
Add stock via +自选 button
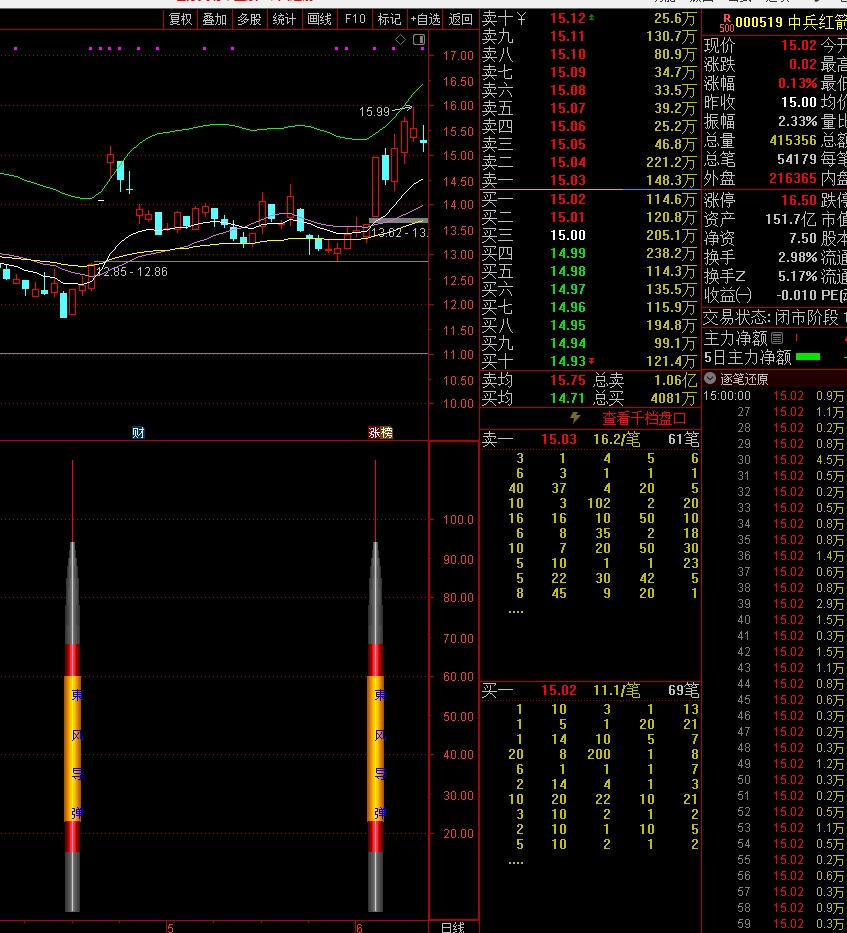pyautogui.click(x=425, y=20)
